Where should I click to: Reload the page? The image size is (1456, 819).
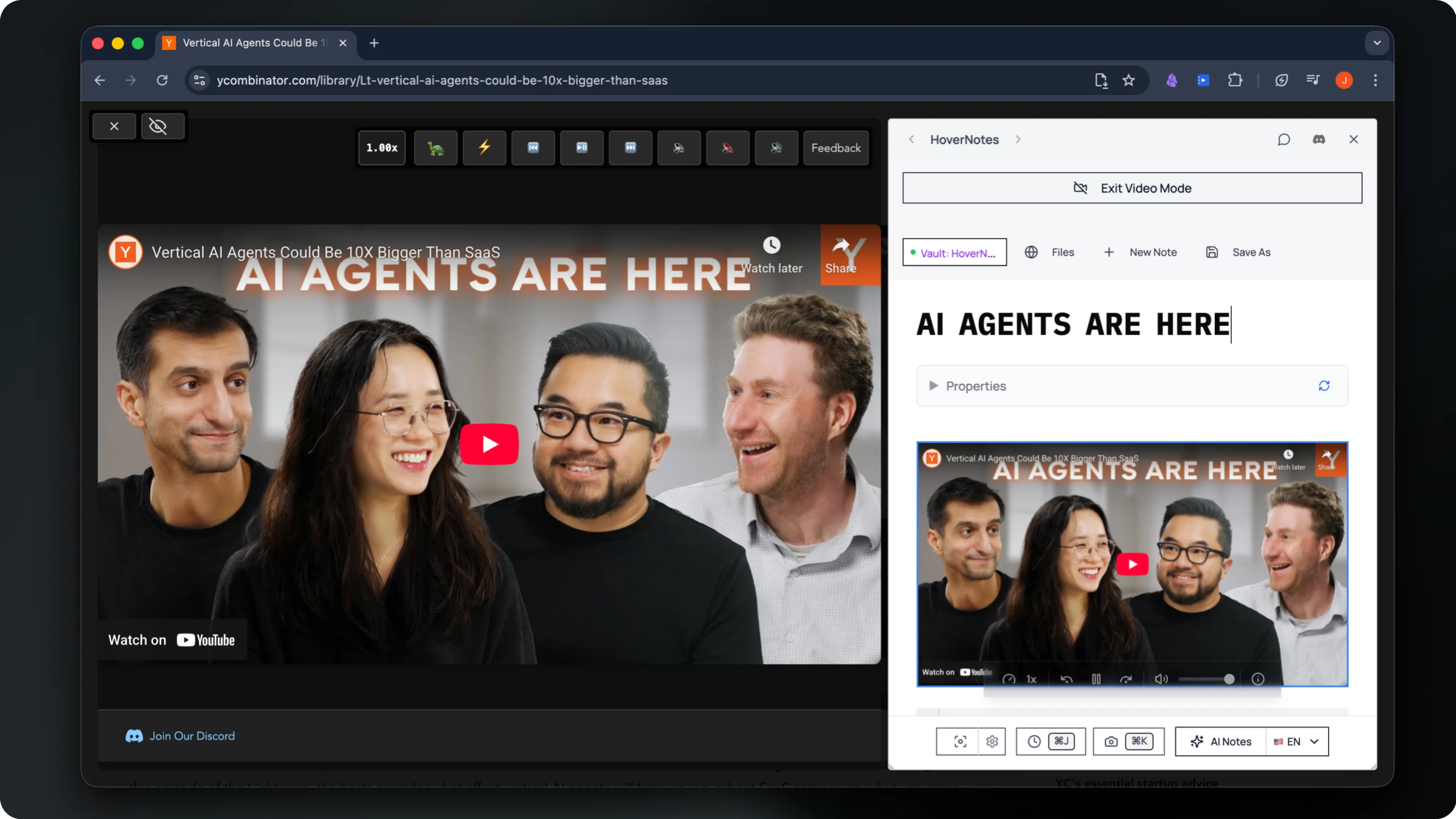coord(162,80)
